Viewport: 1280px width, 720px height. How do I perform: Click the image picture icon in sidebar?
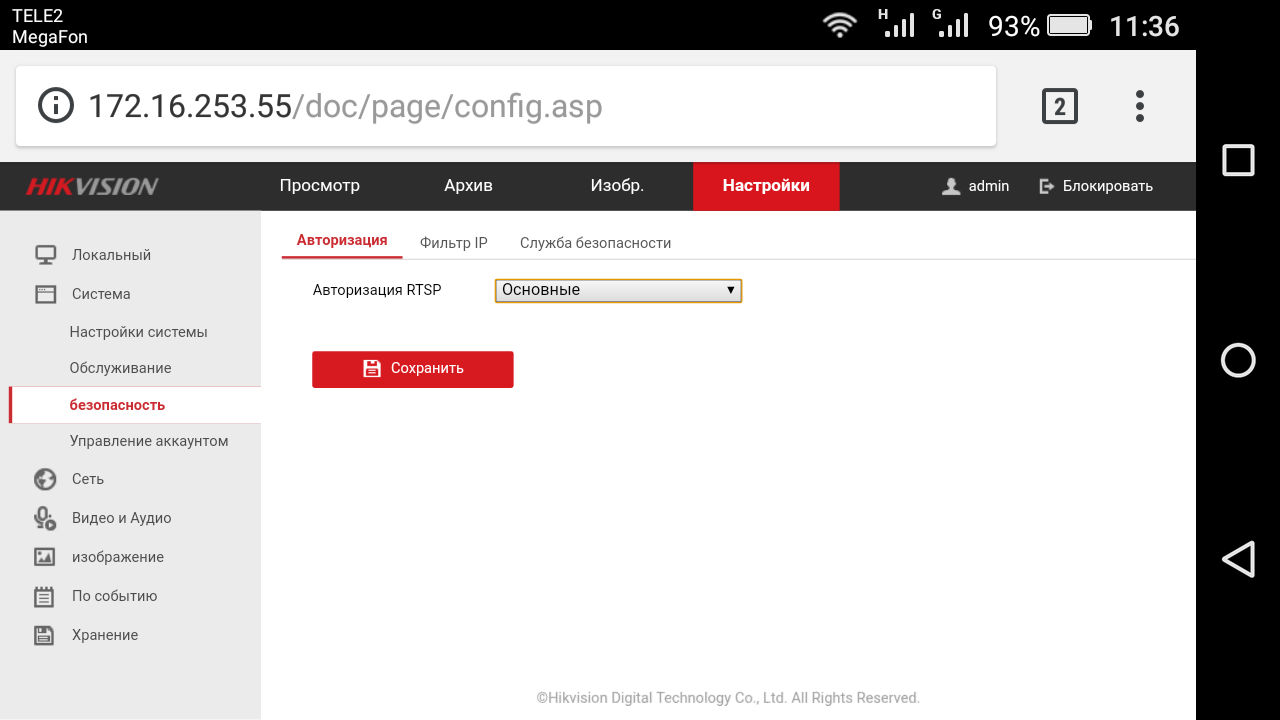45,557
